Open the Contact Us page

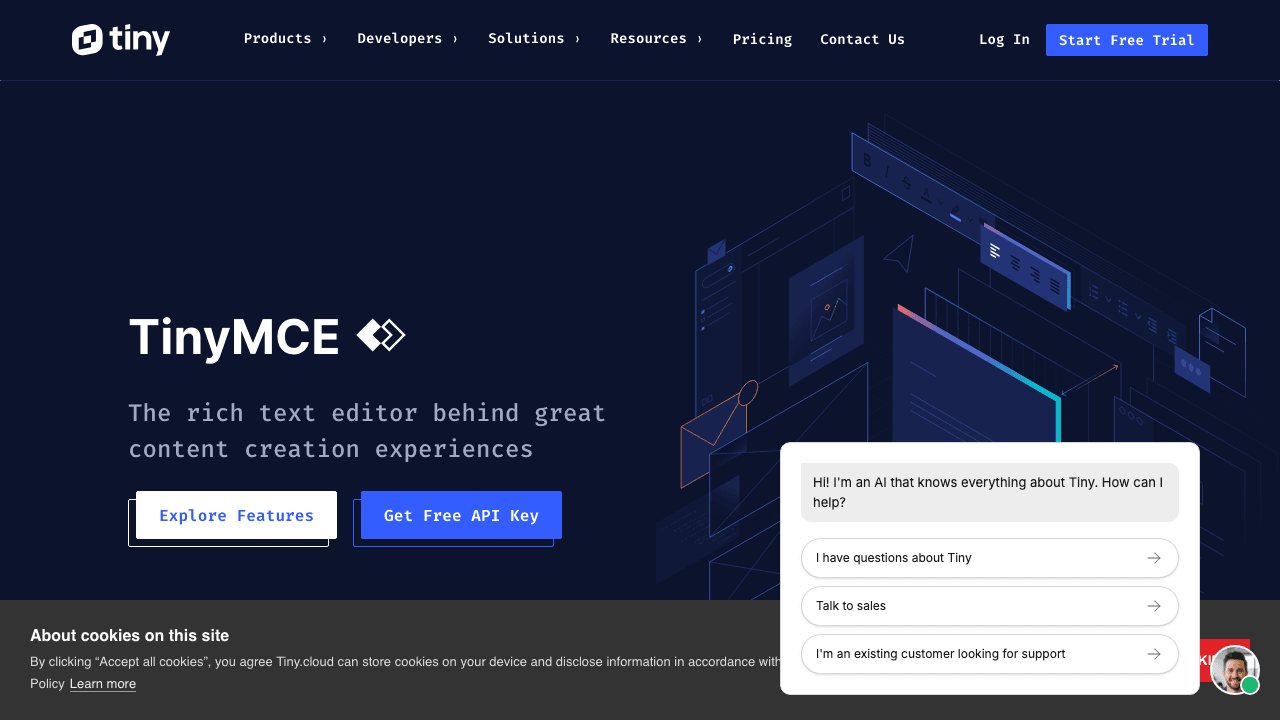click(x=862, y=40)
